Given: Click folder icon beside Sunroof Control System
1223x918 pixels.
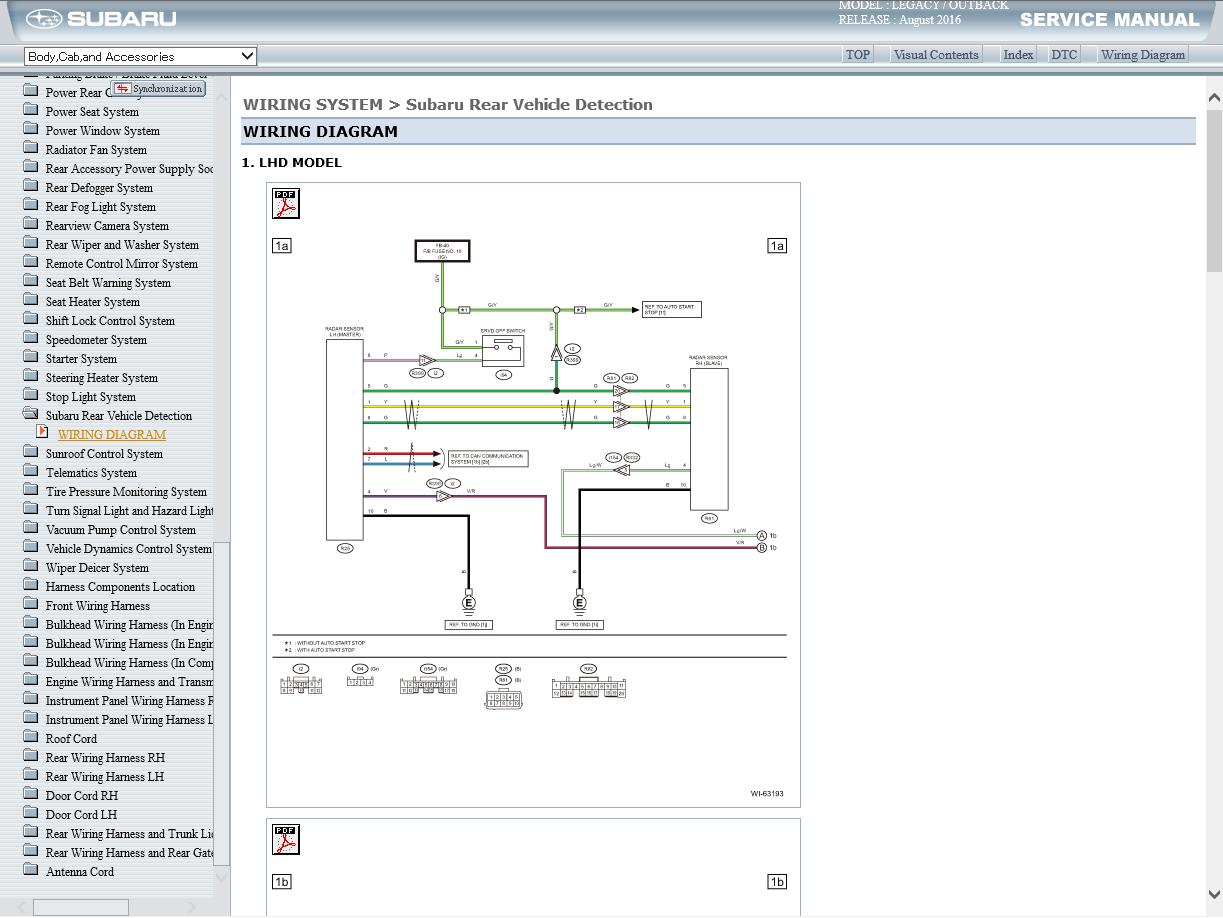Looking at the screenshot, I should tap(30, 453).
